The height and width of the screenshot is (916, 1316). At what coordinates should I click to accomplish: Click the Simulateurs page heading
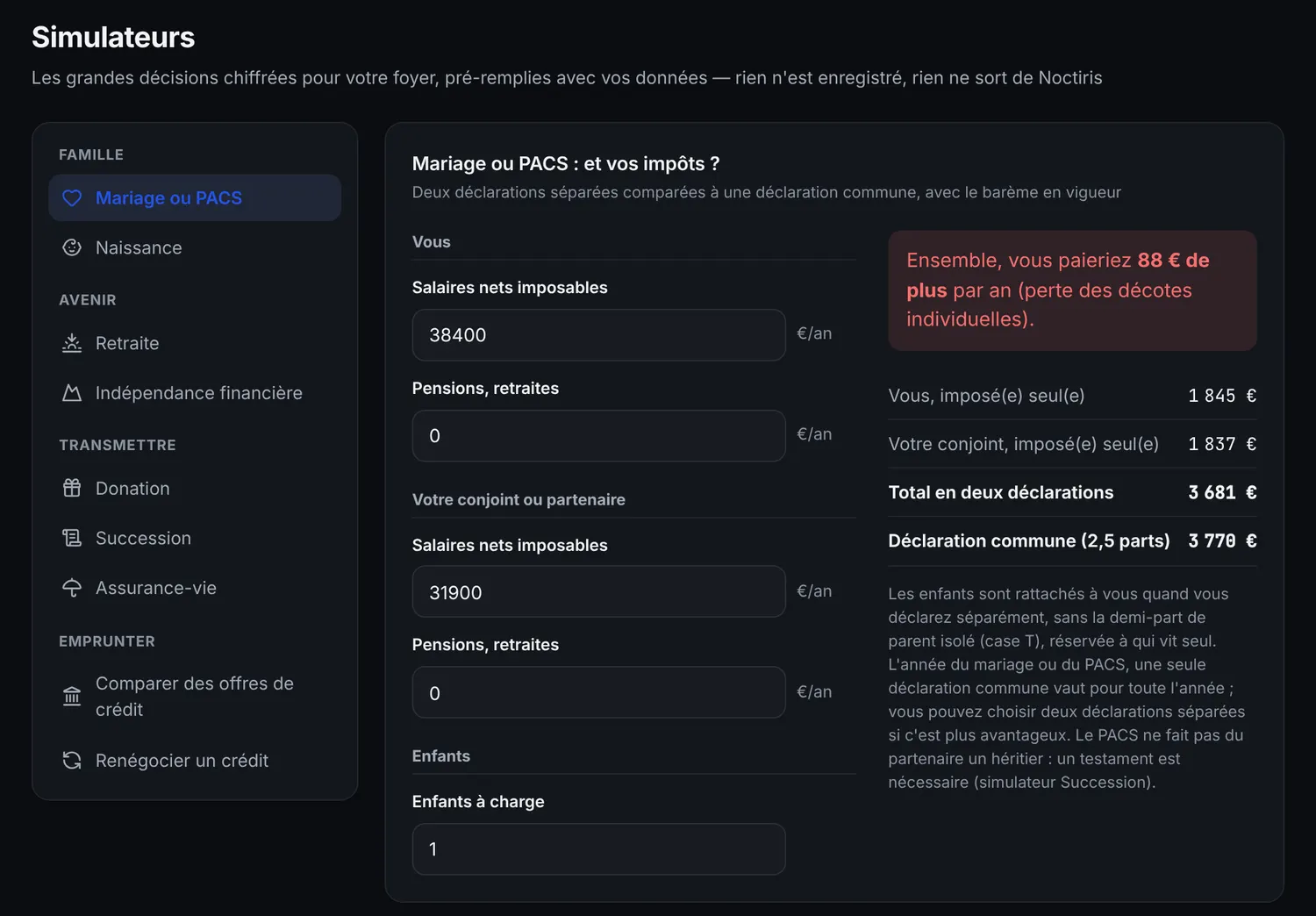(113, 37)
